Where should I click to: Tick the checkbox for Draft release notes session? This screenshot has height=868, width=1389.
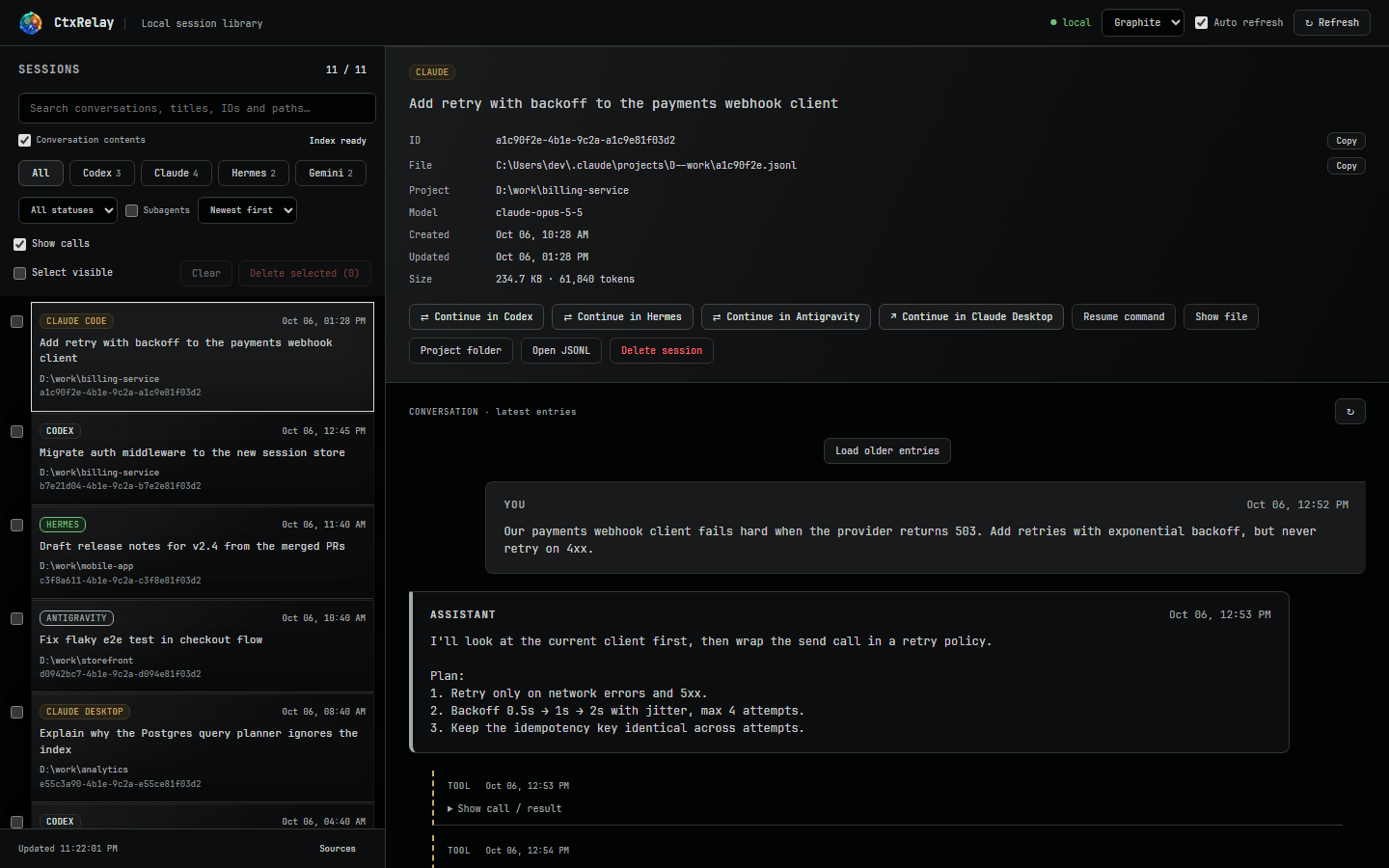[x=17, y=525]
